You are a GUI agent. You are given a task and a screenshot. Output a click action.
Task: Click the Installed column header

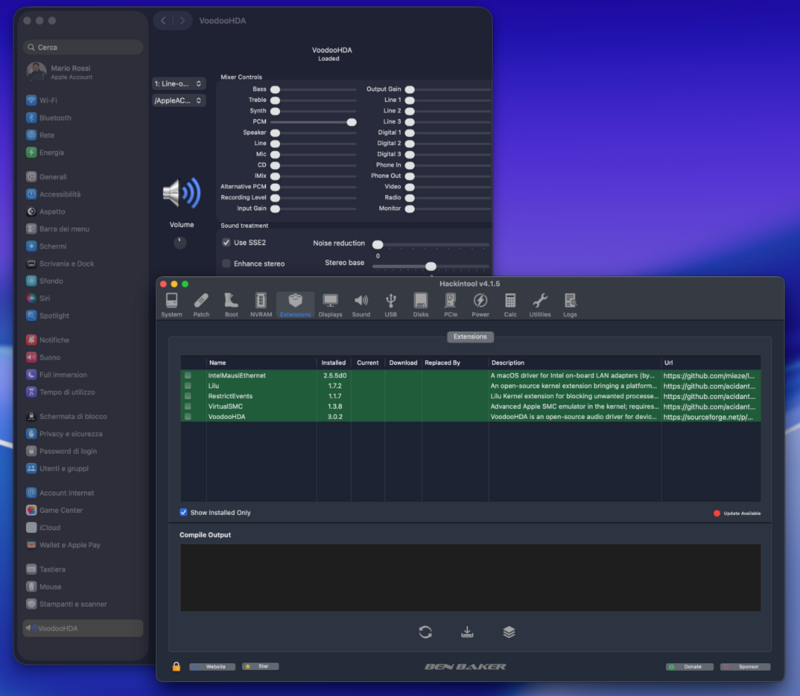[x=333, y=363]
